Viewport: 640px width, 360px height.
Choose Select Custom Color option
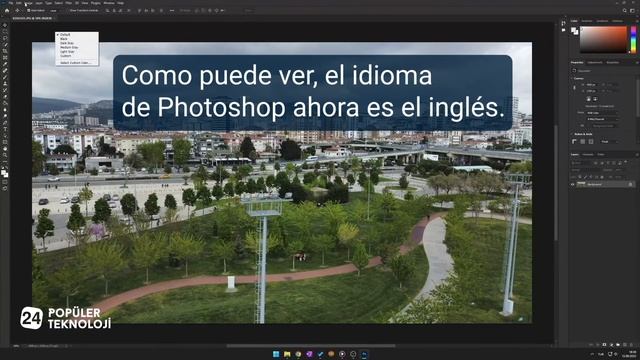tap(77, 63)
